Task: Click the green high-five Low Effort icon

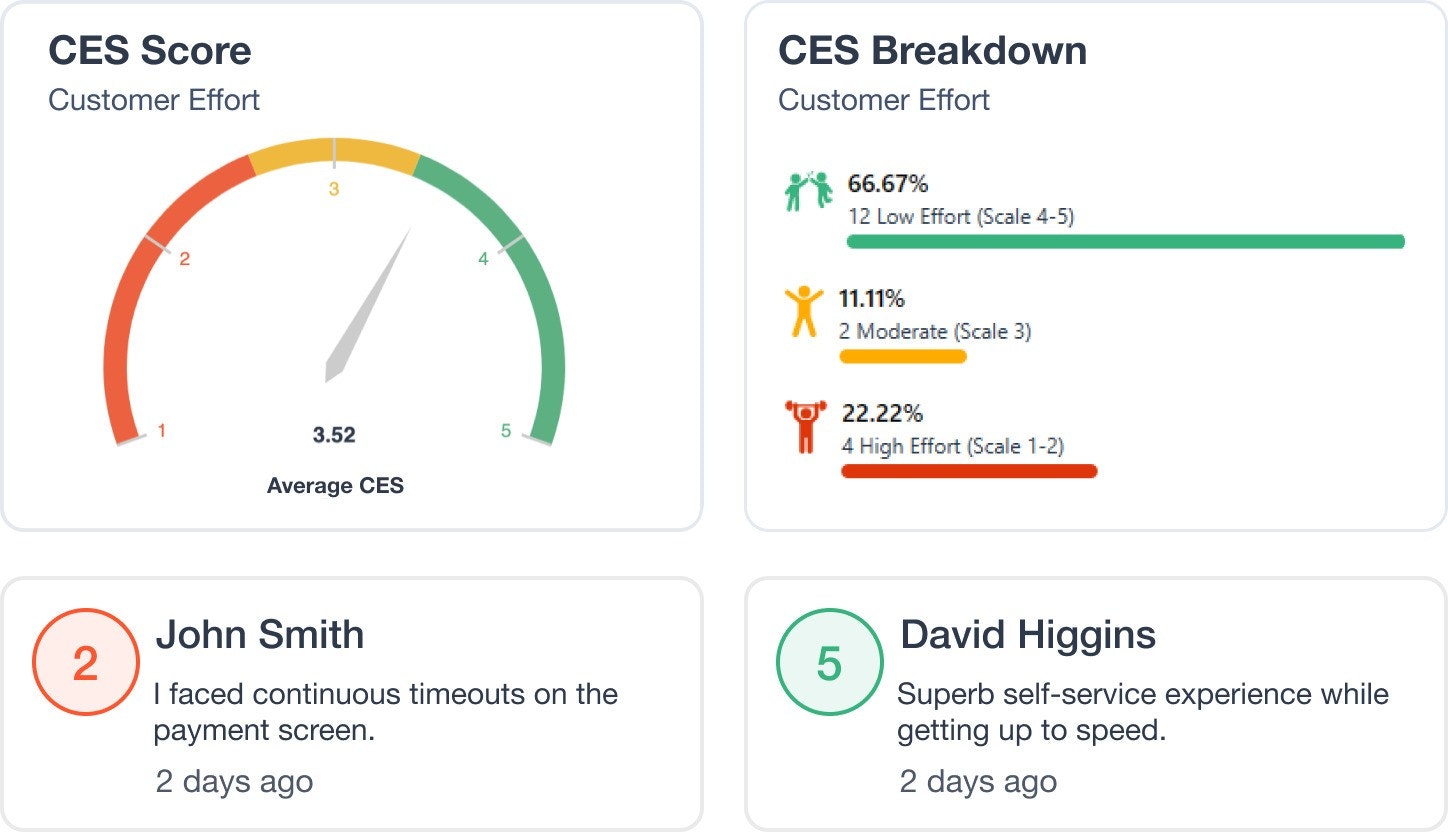Action: [x=809, y=191]
